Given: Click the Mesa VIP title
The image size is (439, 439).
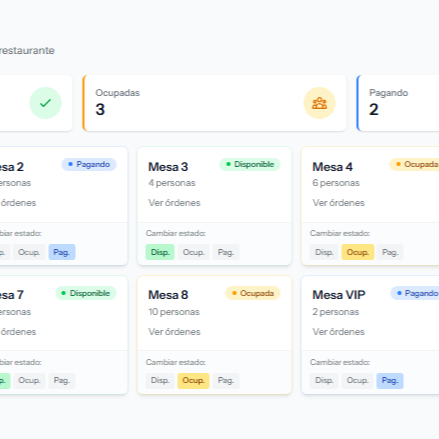Looking at the screenshot, I should pos(339,295).
